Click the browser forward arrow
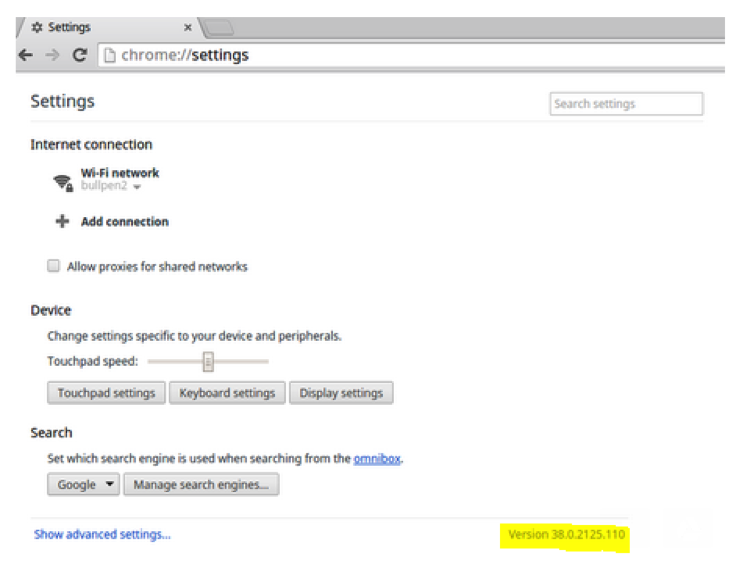Viewport: 746px width, 577px height. [53, 55]
